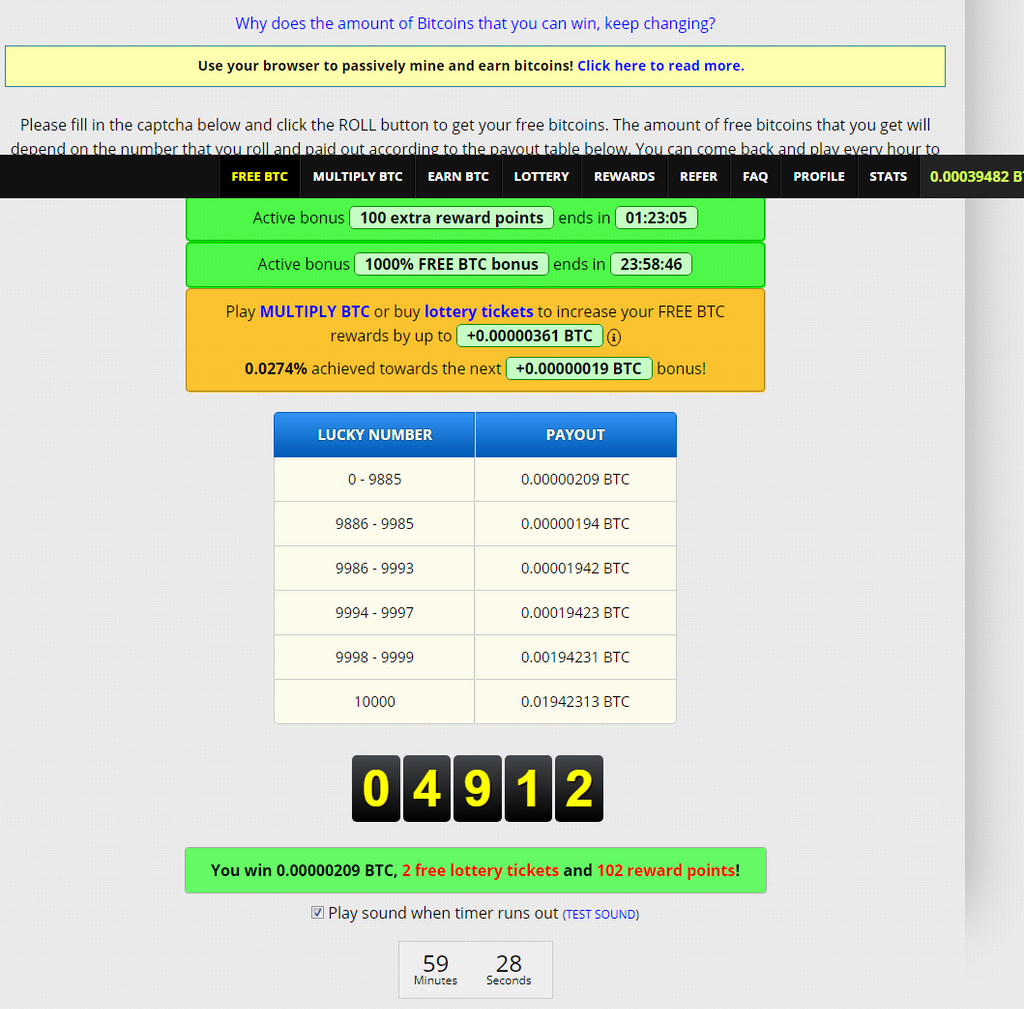Image resolution: width=1024 pixels, height=1009 pixels.
Task: Open the REWARDS menu item
Action: click(x=624, y=176)
